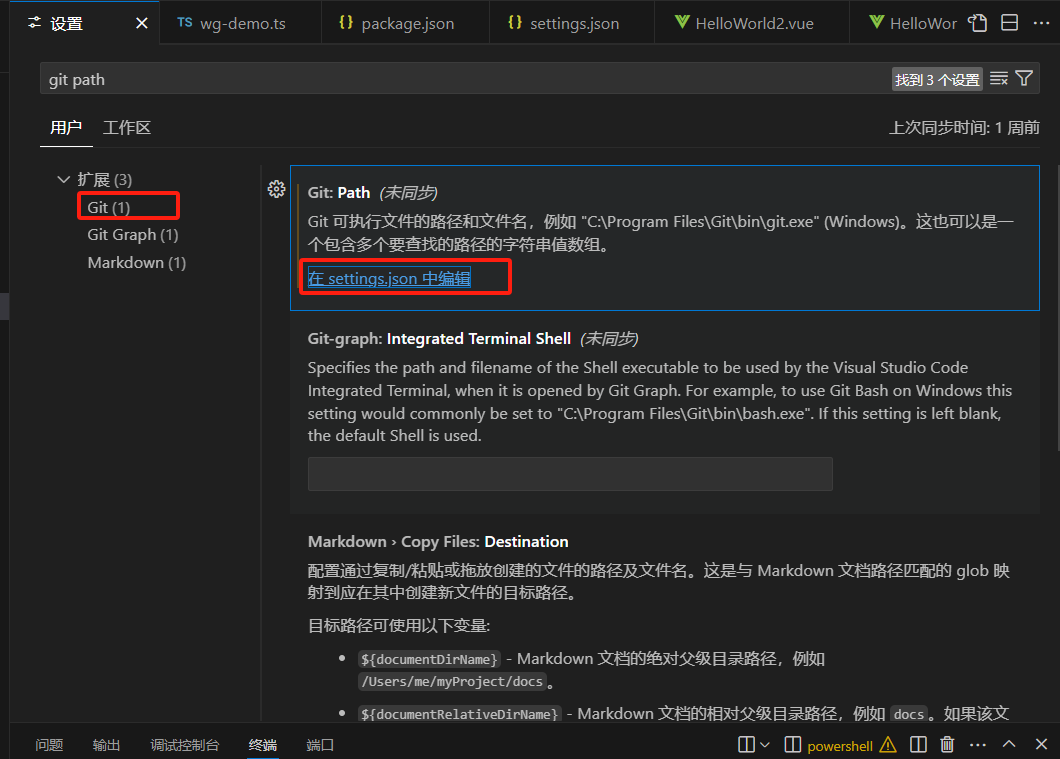Click the arrow beside the panel split icon

pos(765,744)
